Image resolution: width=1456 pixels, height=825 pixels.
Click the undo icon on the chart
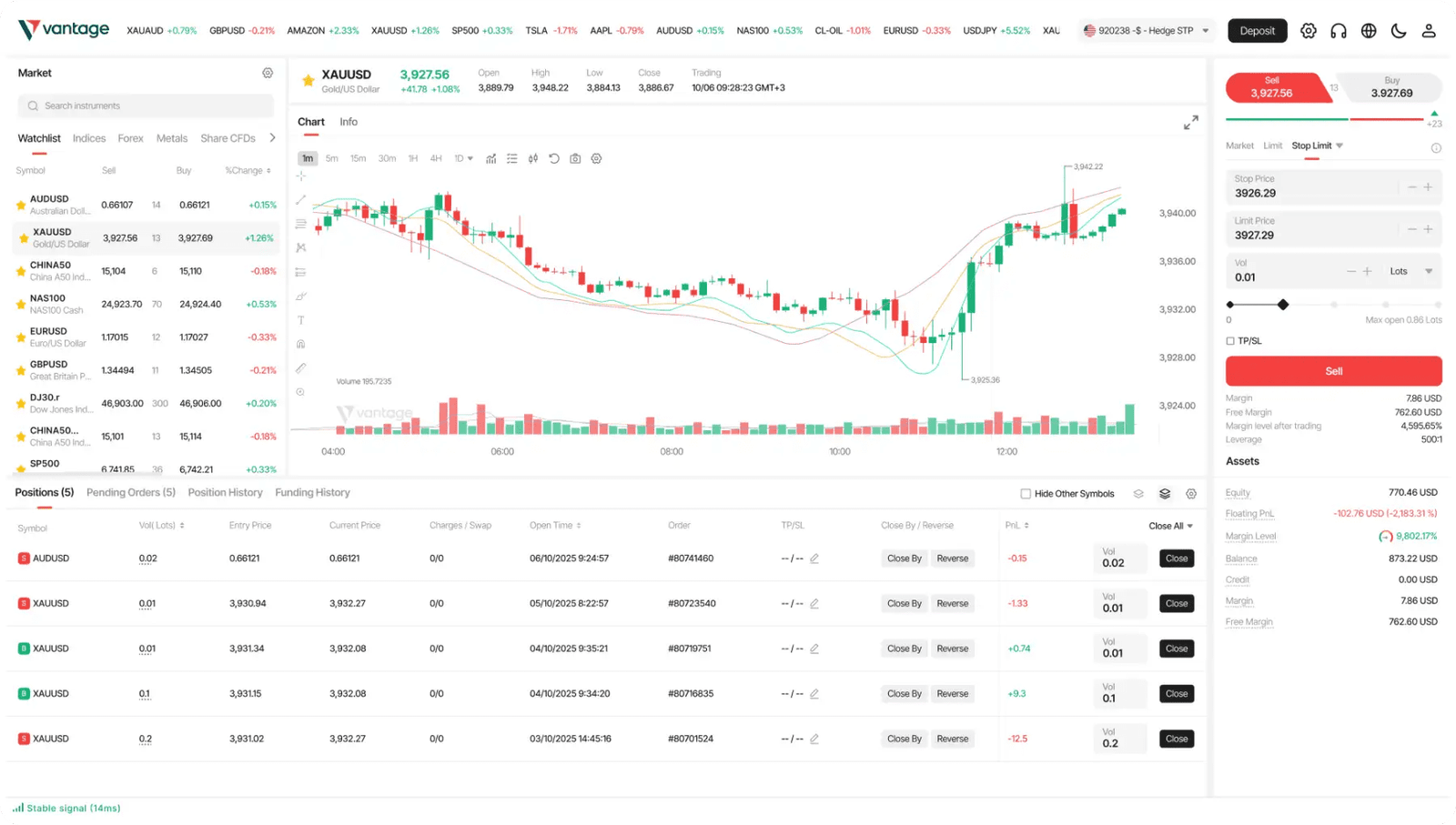point(553,158)
